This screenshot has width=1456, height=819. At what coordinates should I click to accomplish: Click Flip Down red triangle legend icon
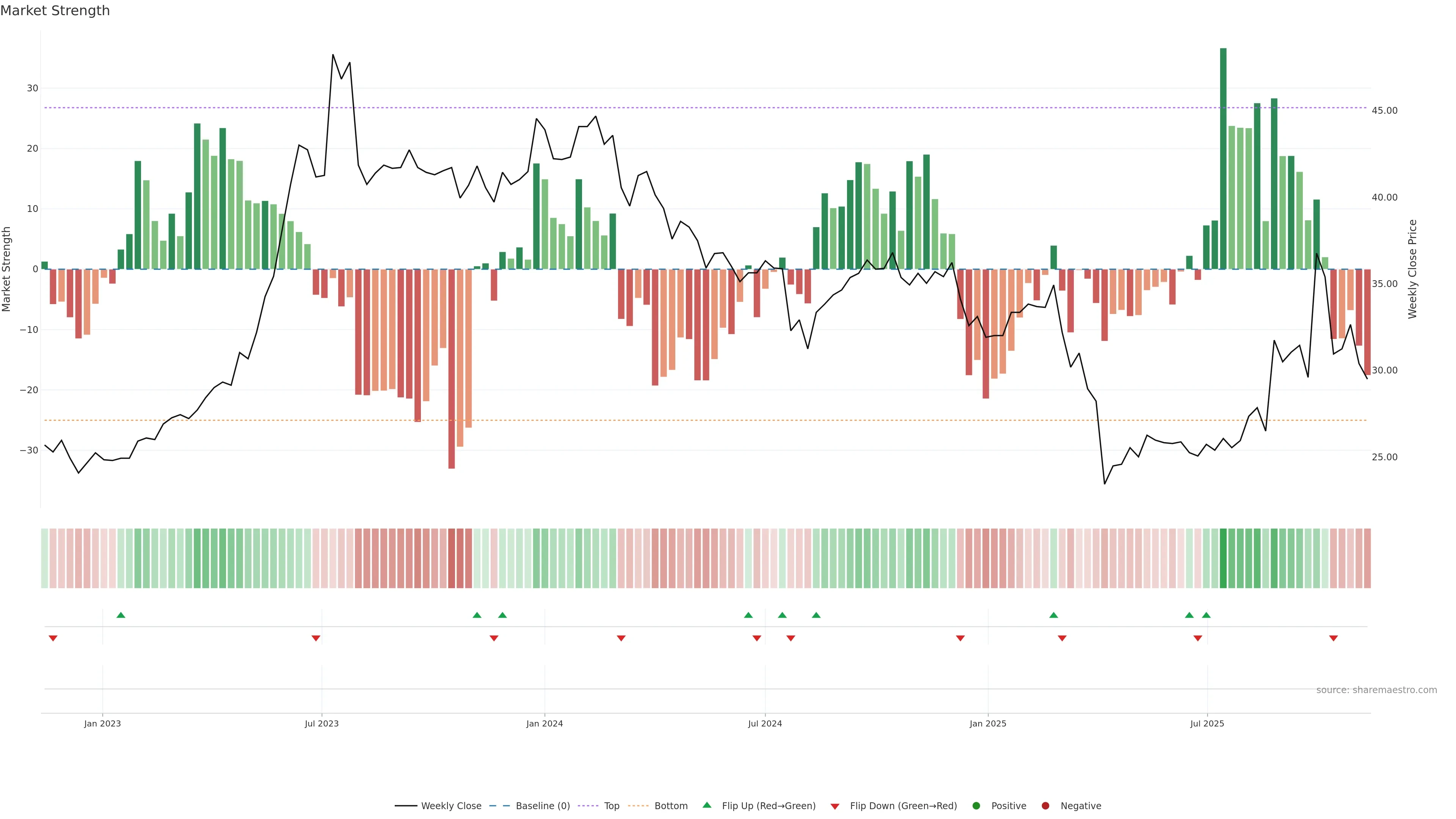tap(835, 806)
